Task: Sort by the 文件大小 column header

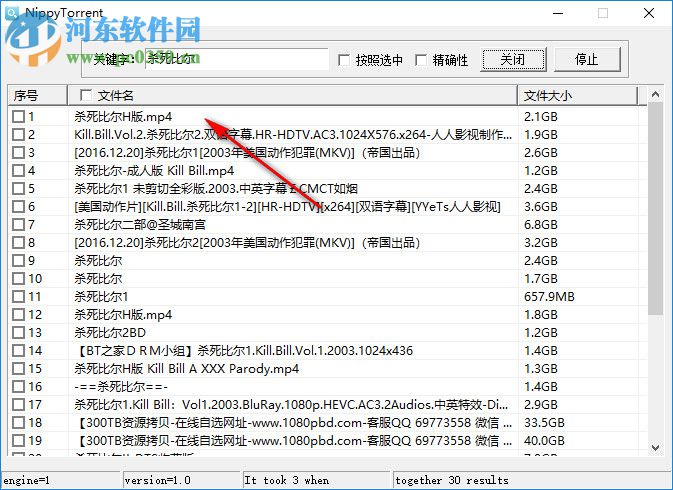Action: tap(578, 95)
